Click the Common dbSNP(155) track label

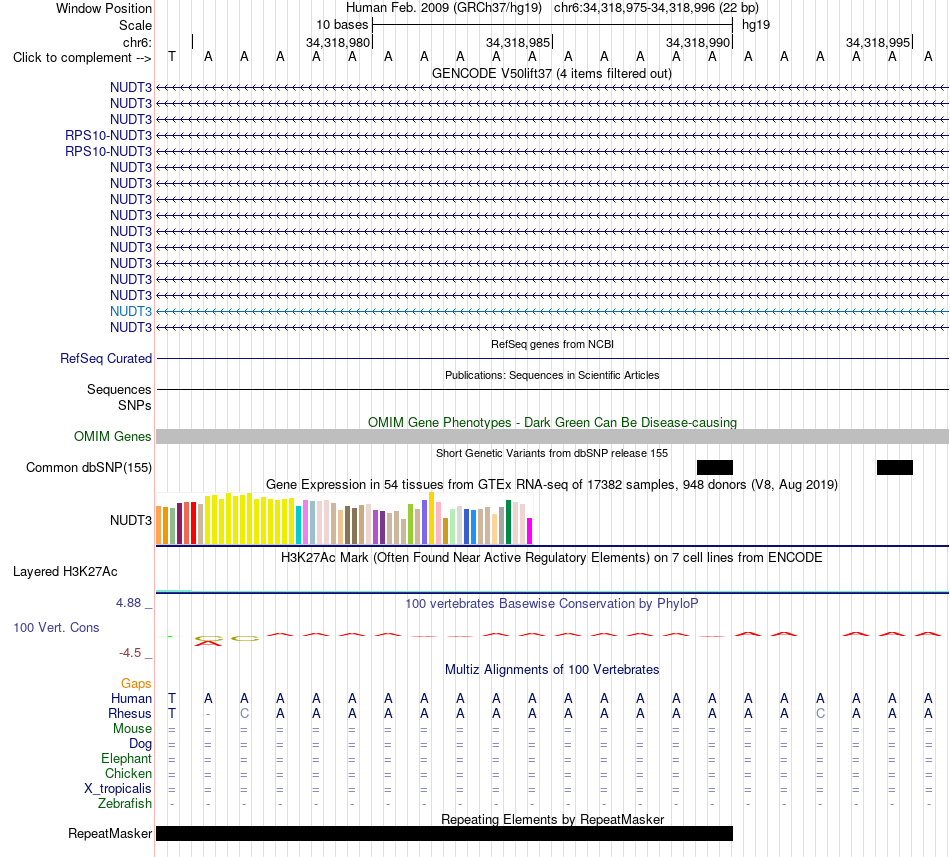coord(88,468)
